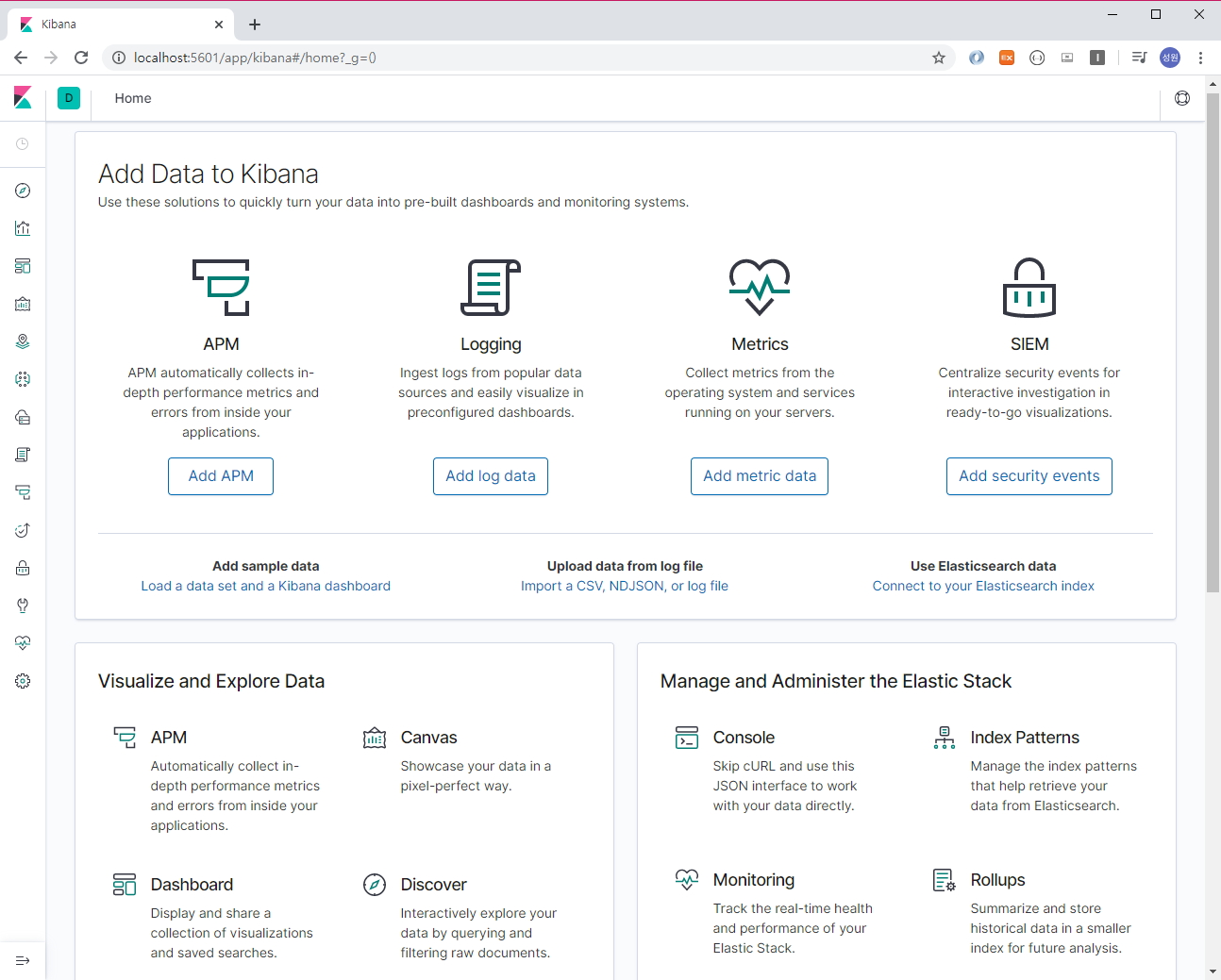This screenshot has height=980, width=1221.
Task: Click the Home breadcrumb
Action: 133,98
